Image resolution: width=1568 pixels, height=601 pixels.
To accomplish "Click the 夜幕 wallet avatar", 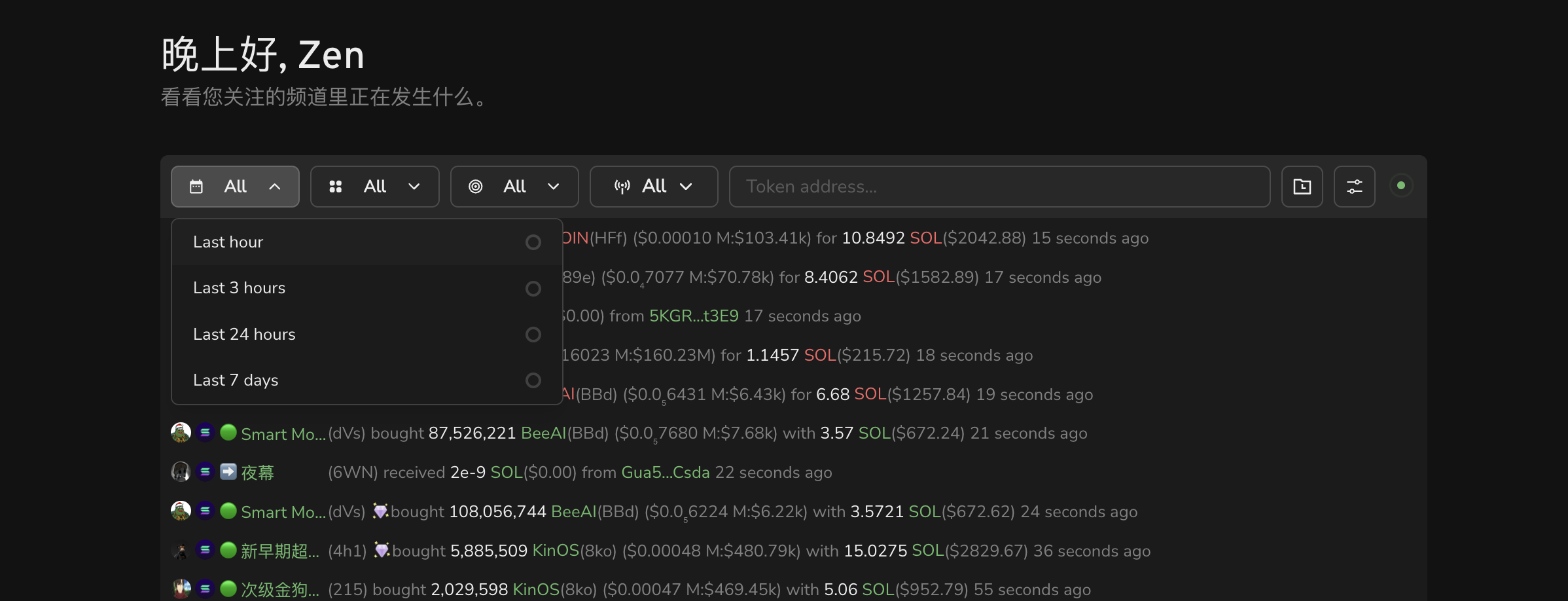I will click(x=181, y=472).
